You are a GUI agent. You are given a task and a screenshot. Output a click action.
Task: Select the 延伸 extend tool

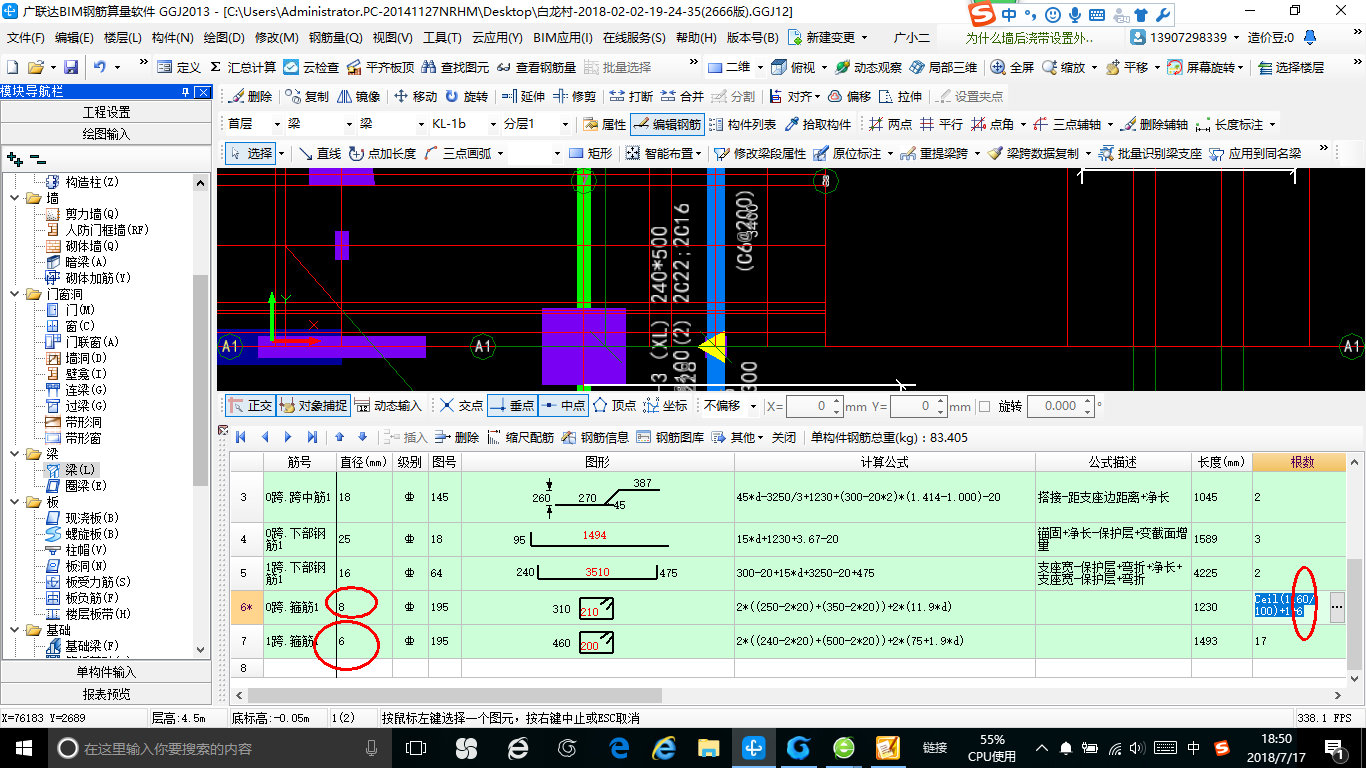[x=523, y=96]
